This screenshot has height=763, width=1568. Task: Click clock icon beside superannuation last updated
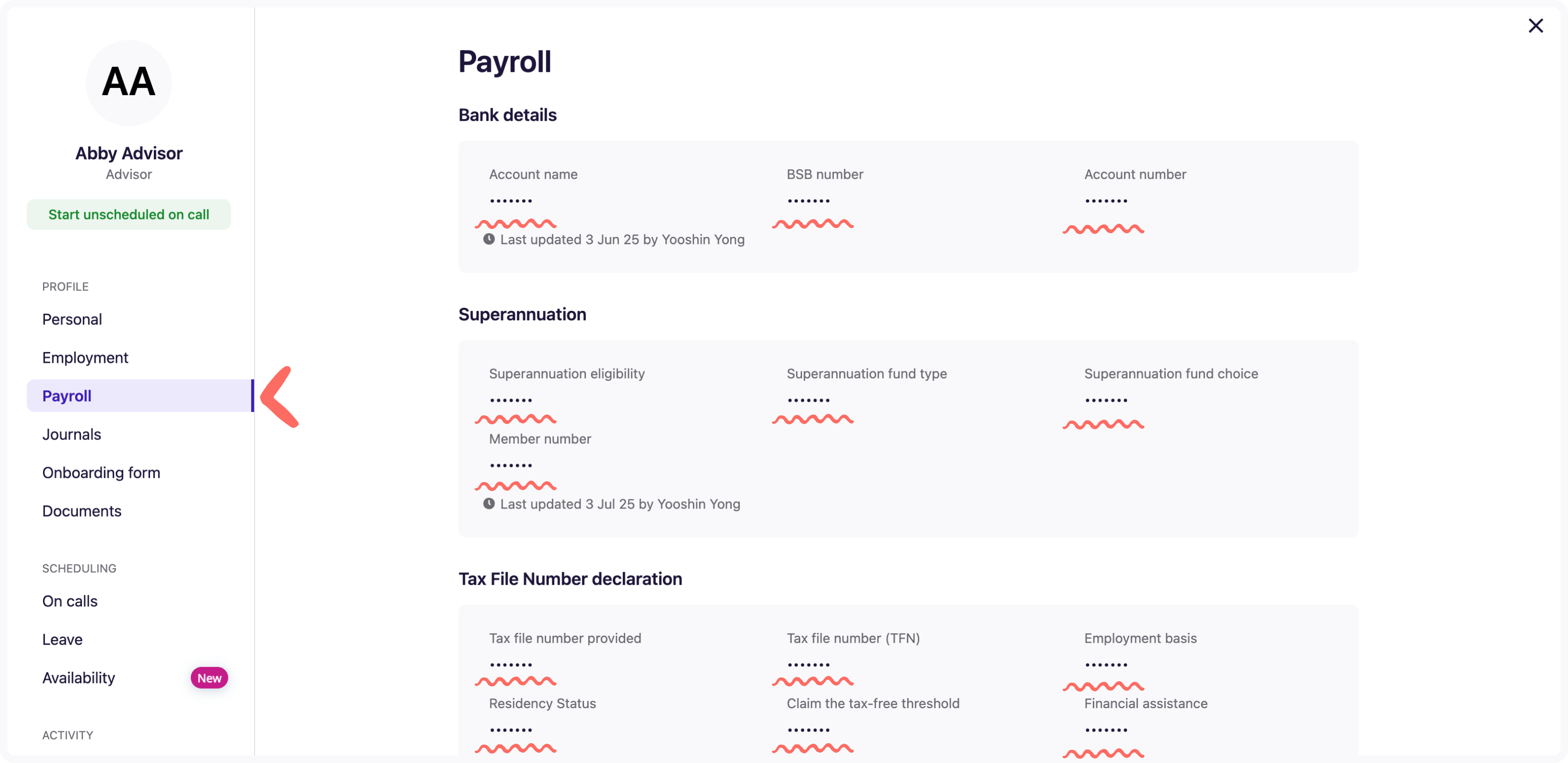(489, 504)
